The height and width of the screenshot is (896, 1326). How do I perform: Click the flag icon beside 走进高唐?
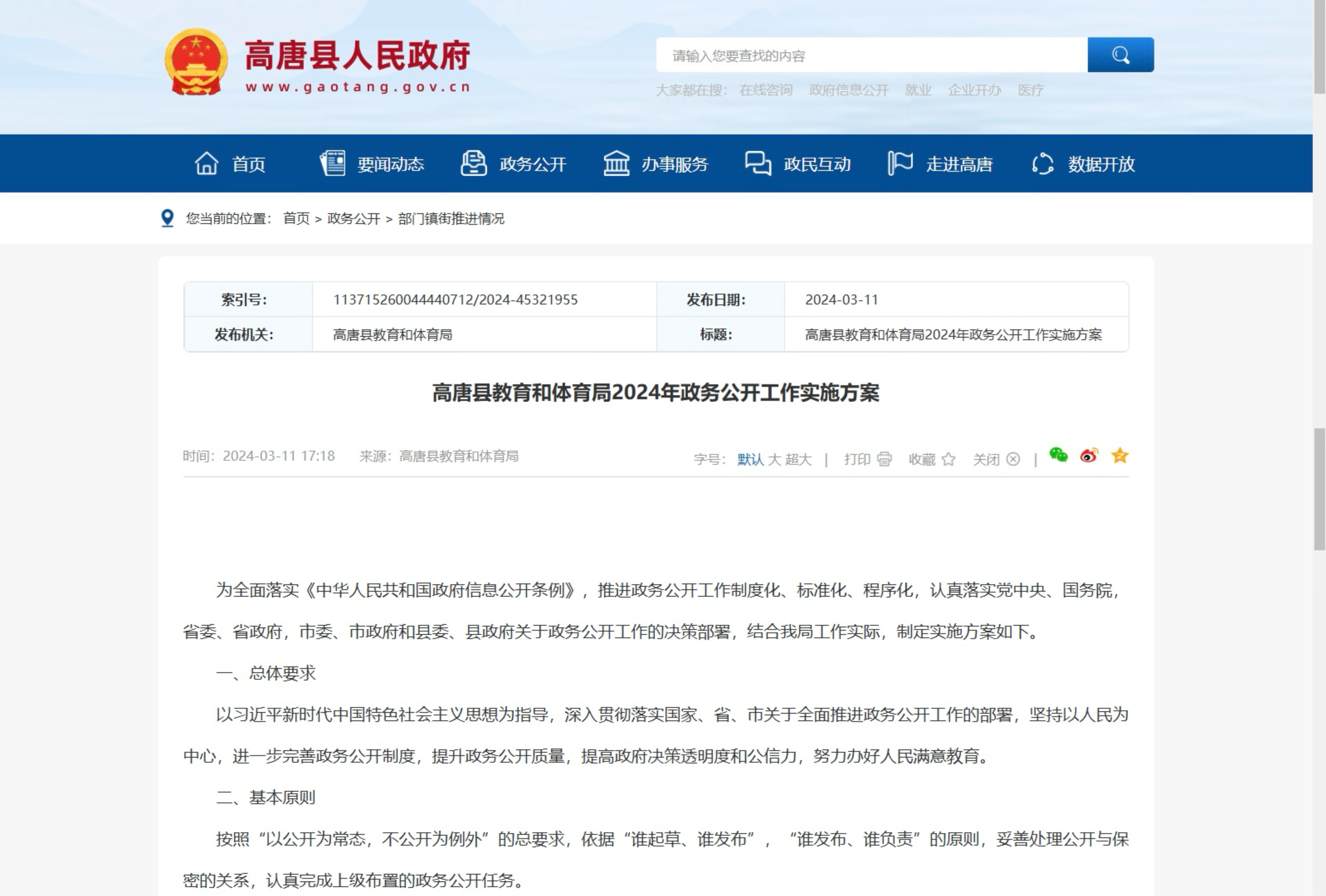tap(900, 163)
